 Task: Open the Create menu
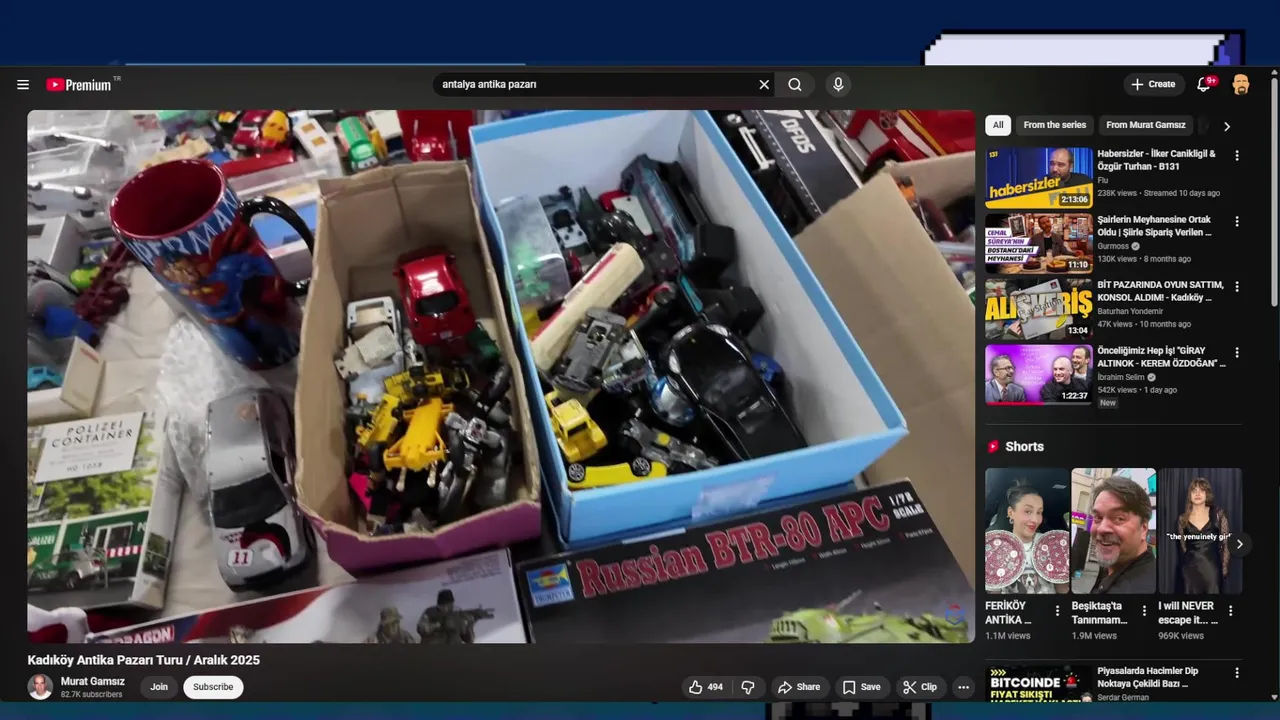(x=1154, y=85)
